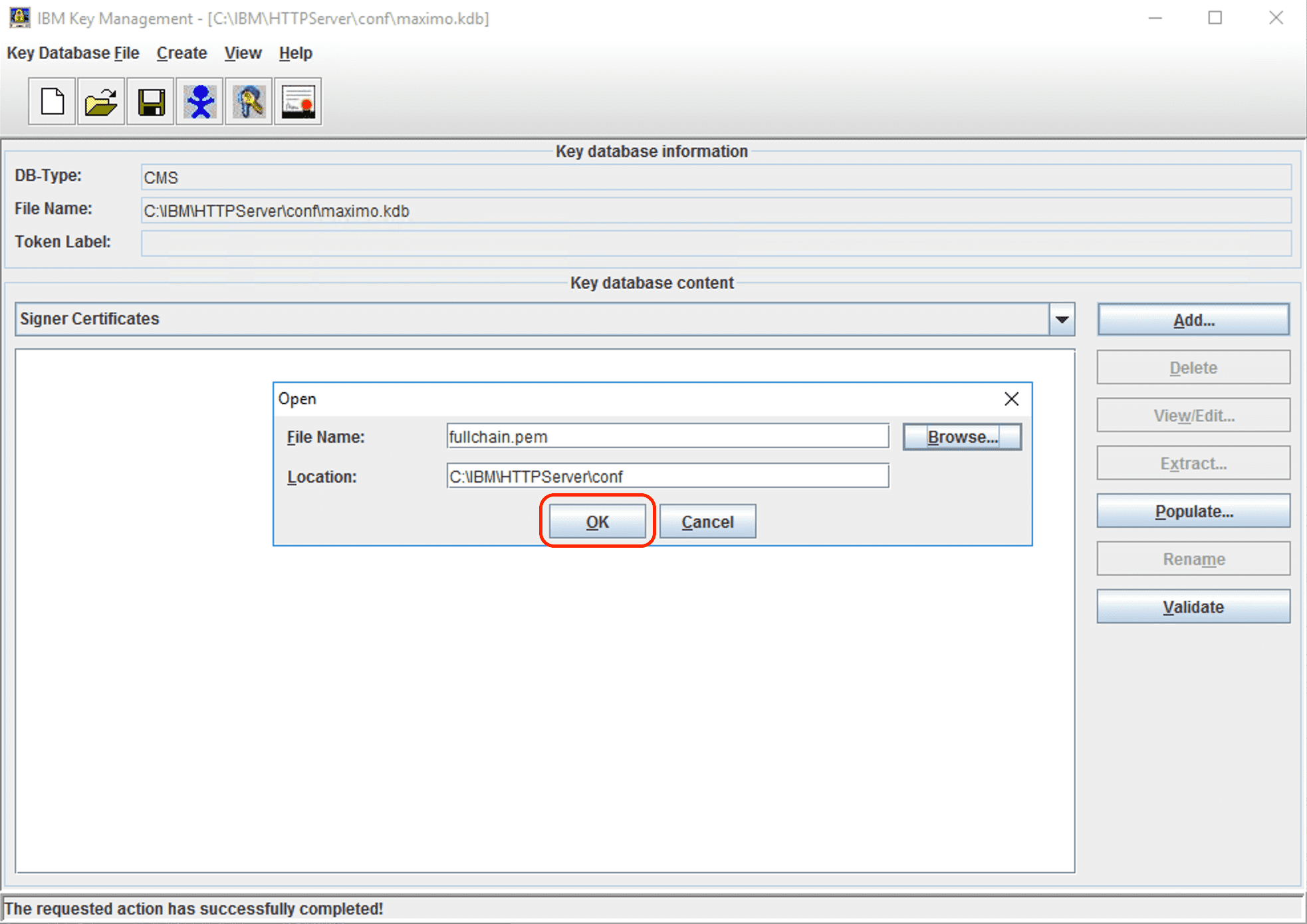This screenshot has width=1307, height=924.
Task: Click the Populate... button
Action: coord(1194,511)
